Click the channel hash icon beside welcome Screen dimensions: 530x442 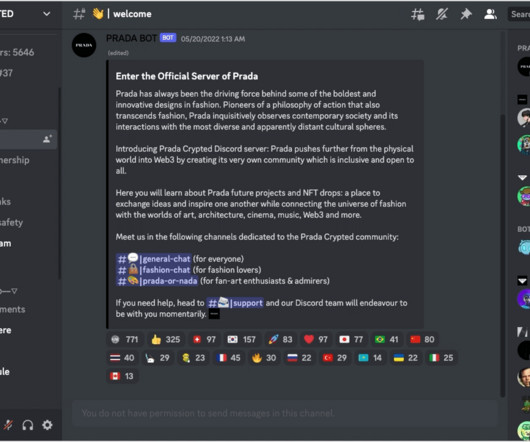(x=79, y=14)
